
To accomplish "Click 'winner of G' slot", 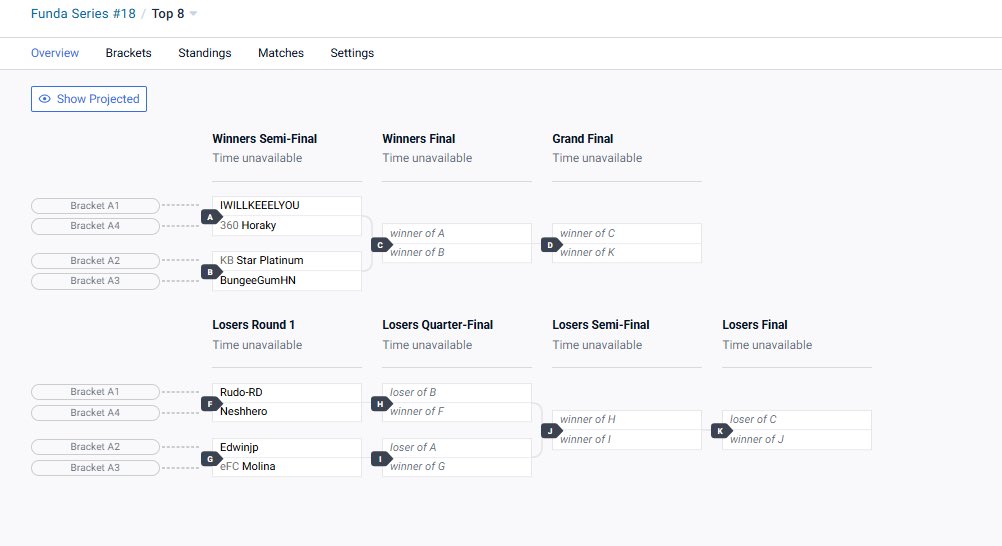I will (x=457, y=467).
